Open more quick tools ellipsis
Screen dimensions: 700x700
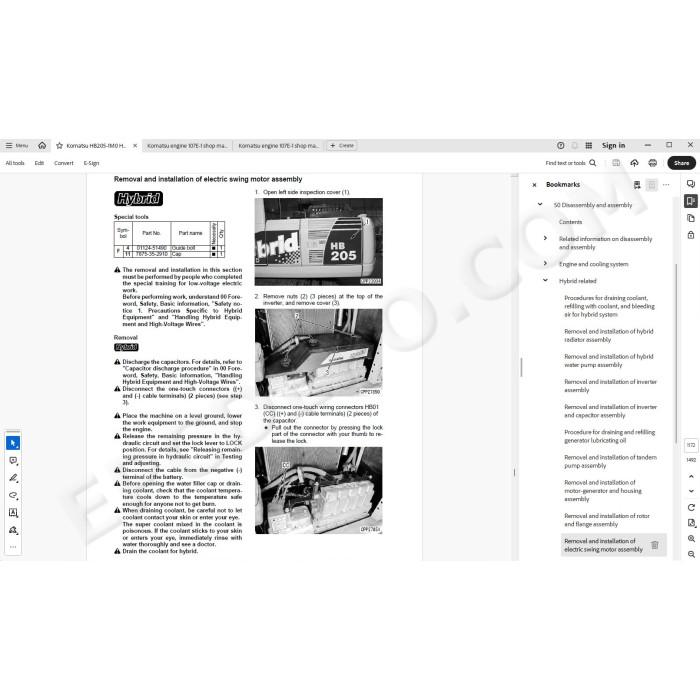click(13, 547)
